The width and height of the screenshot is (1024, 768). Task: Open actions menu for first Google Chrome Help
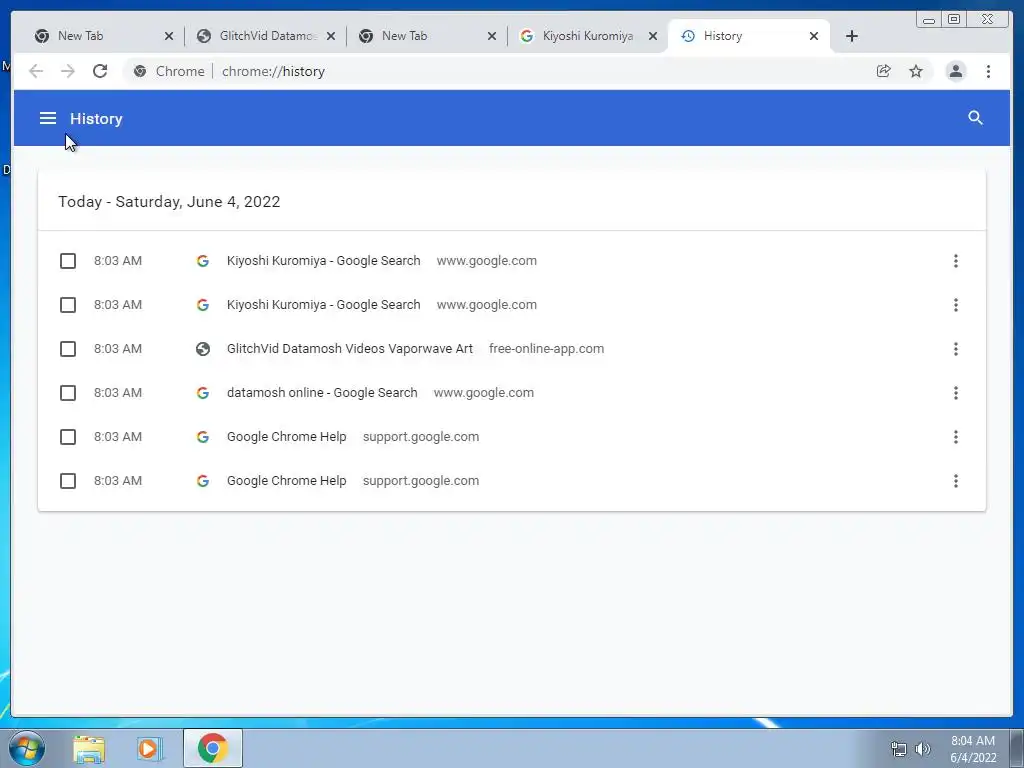coord(955,437)
